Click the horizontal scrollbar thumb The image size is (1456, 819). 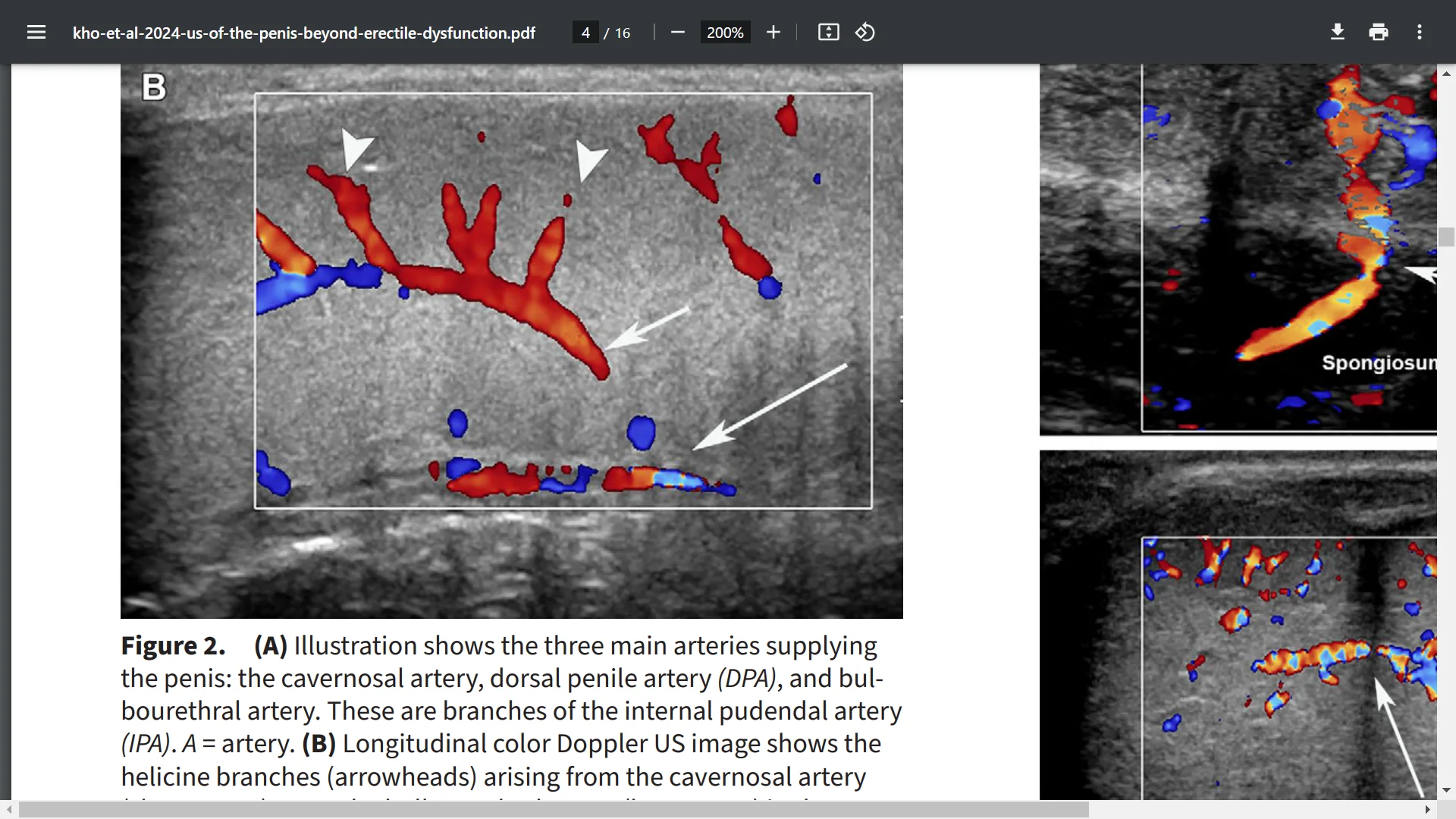coord(554,810)
